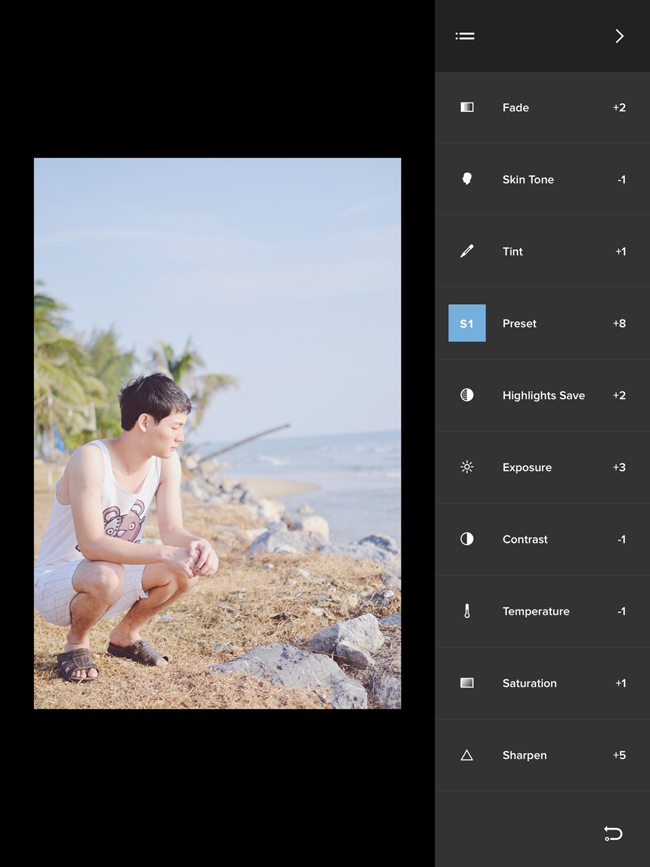The height and width of the screenshot is (867, 650).
Task: Click the Sharpen +5 value
Action: [x=619, y=755]
